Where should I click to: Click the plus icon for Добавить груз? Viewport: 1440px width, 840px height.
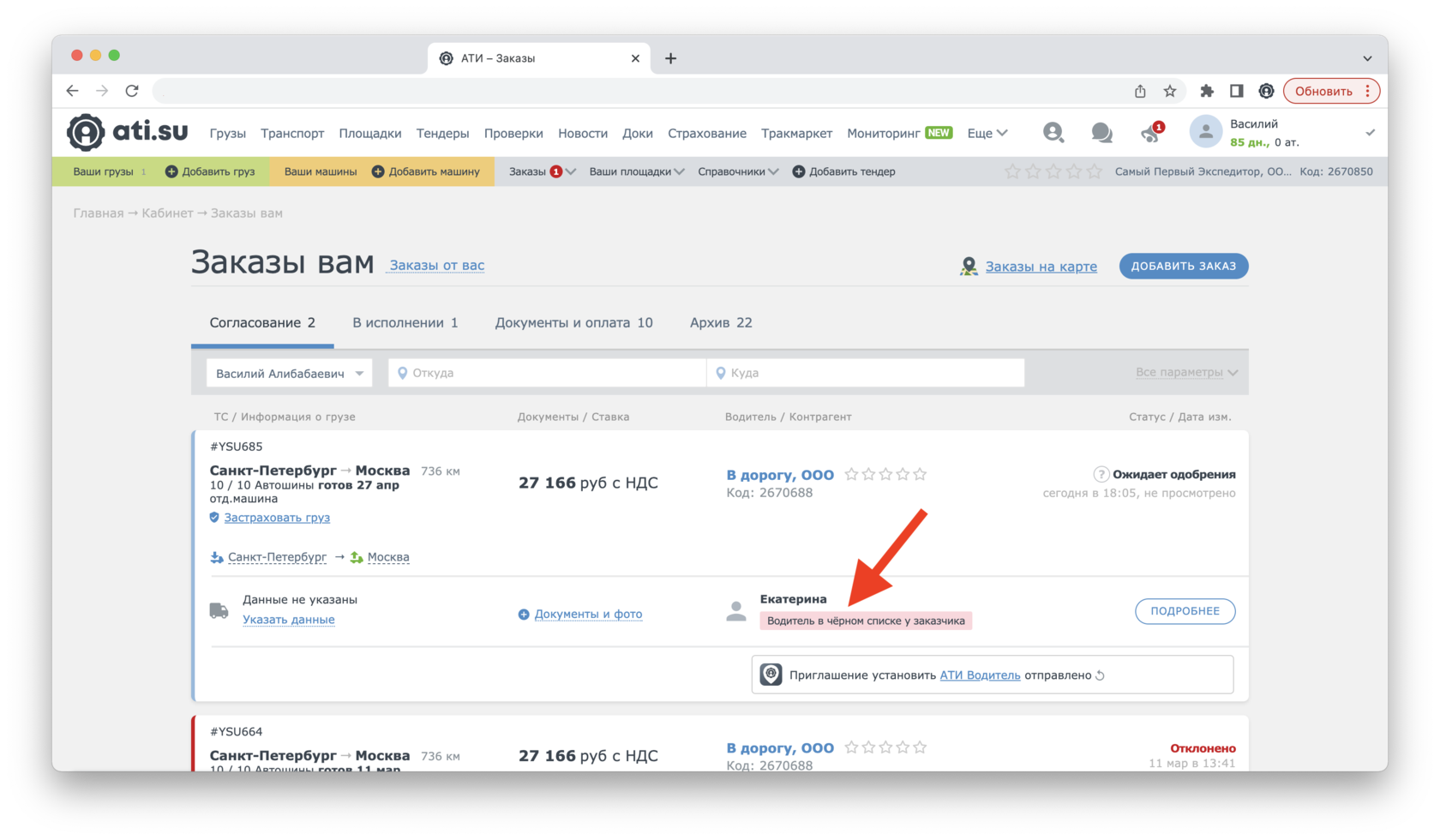[171, 171]
